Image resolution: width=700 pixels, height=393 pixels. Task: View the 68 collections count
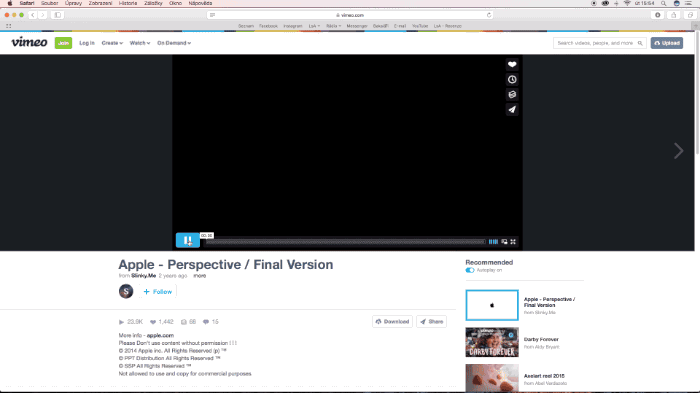(x=188, y=322)
